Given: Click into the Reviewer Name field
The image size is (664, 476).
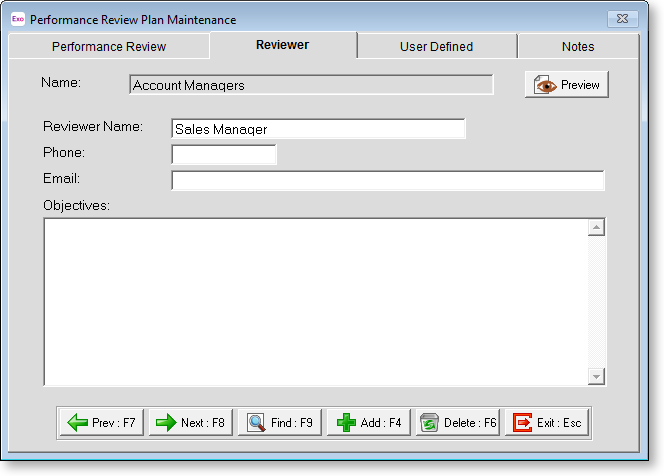Looking at the screenshot, I should pyautogui.click(x=318, y=129).
